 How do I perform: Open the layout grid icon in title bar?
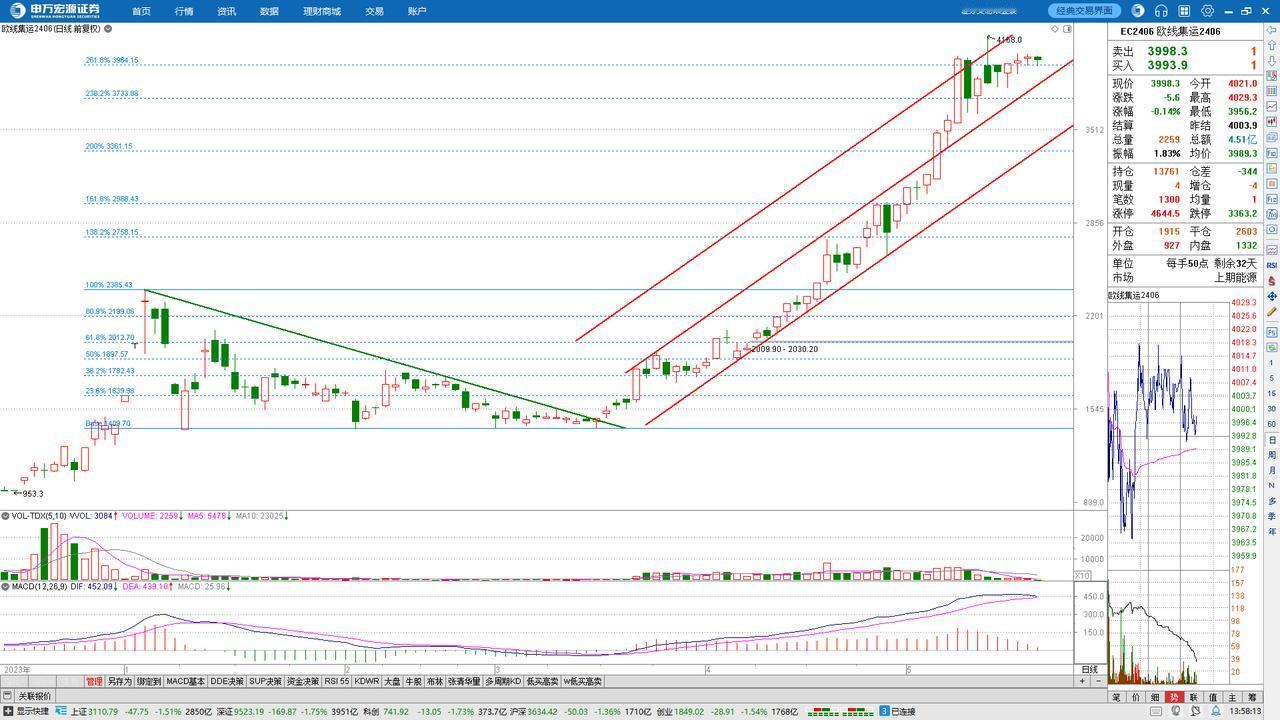[x=1184, y=11]
